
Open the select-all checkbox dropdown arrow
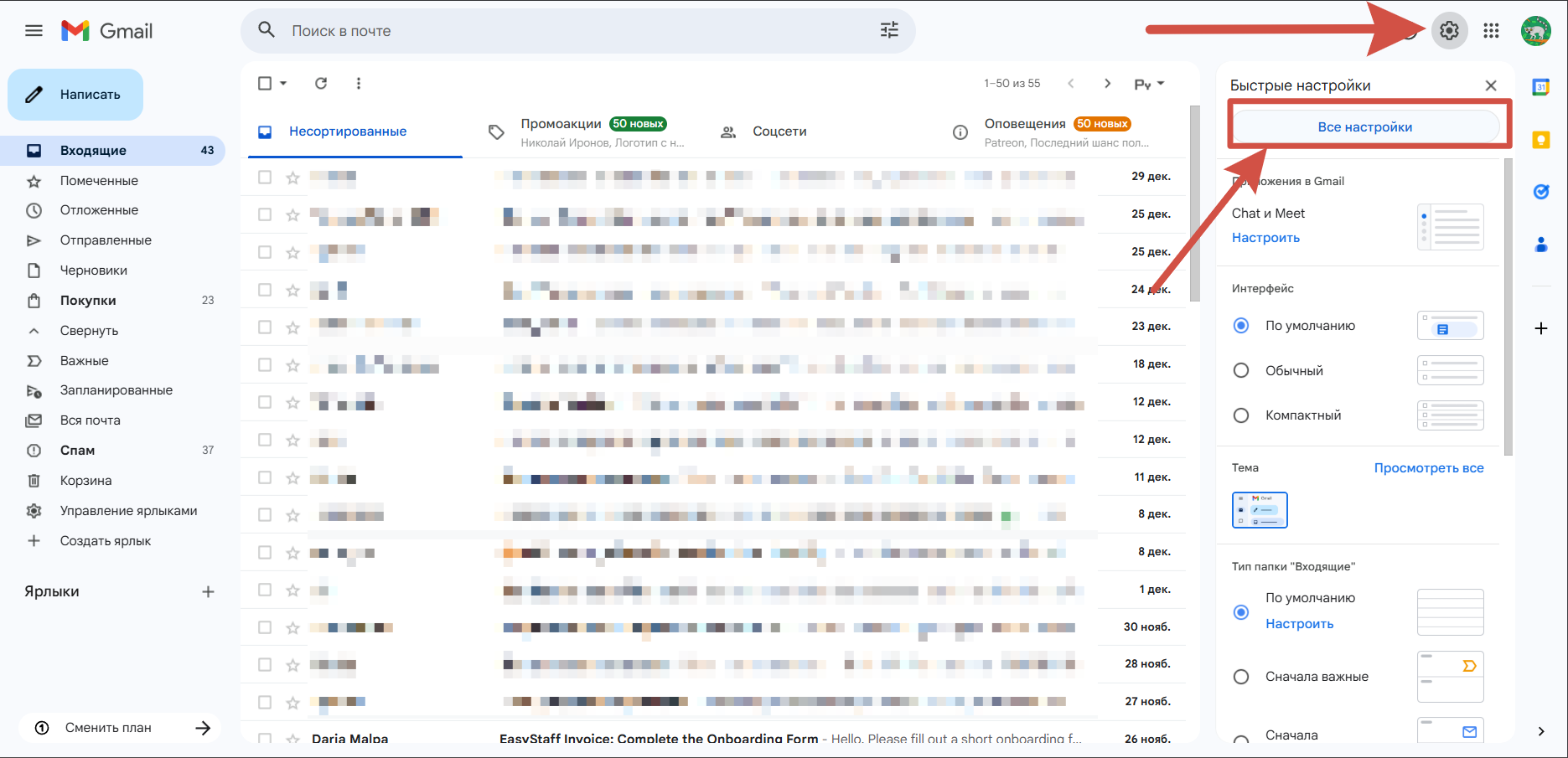(x=283, y=83)
